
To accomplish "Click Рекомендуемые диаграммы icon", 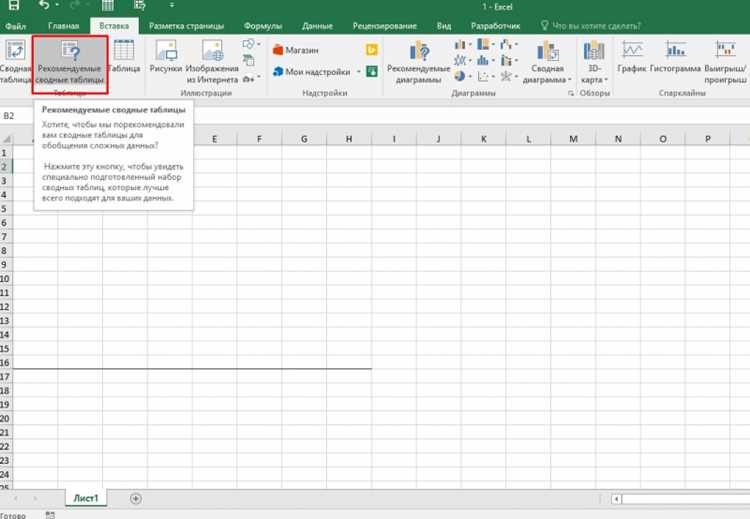I will pos(419,62).
